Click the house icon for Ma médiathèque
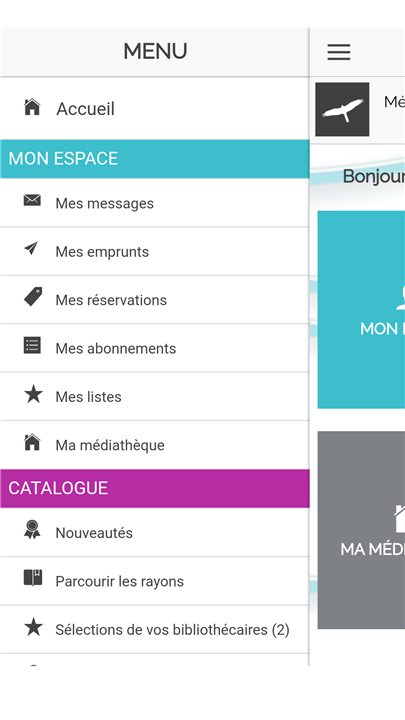Screen dimensions: 405x720 point(32,442)
